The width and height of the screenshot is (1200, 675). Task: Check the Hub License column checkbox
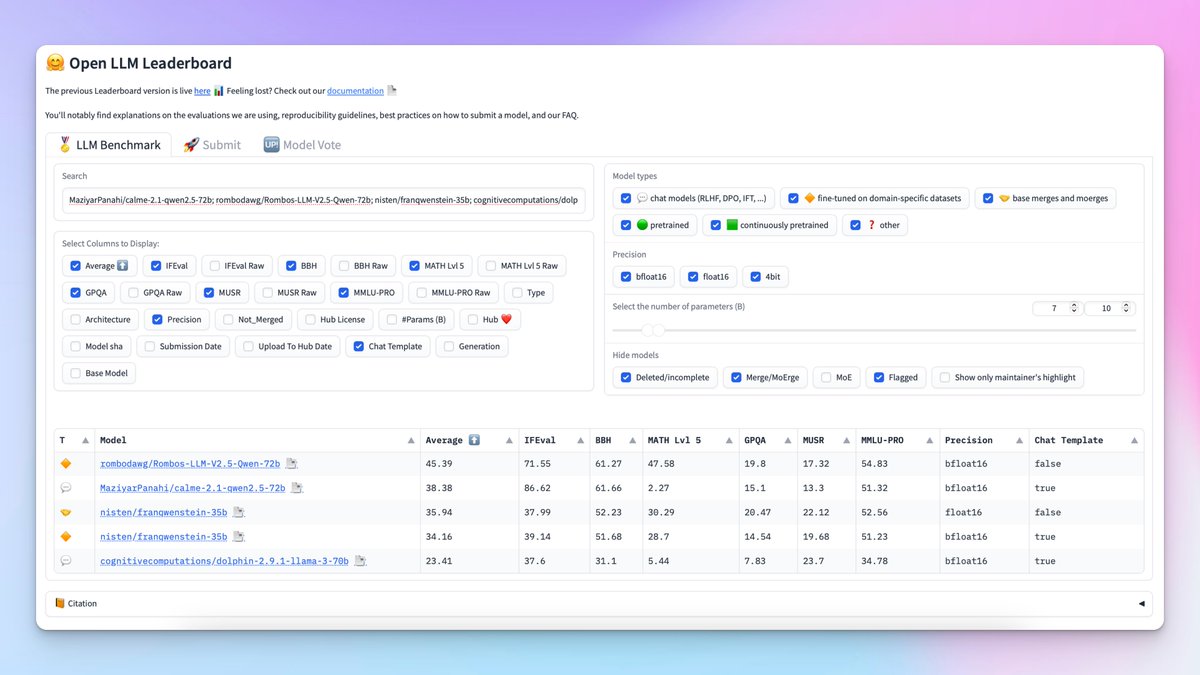click(310, 320)
